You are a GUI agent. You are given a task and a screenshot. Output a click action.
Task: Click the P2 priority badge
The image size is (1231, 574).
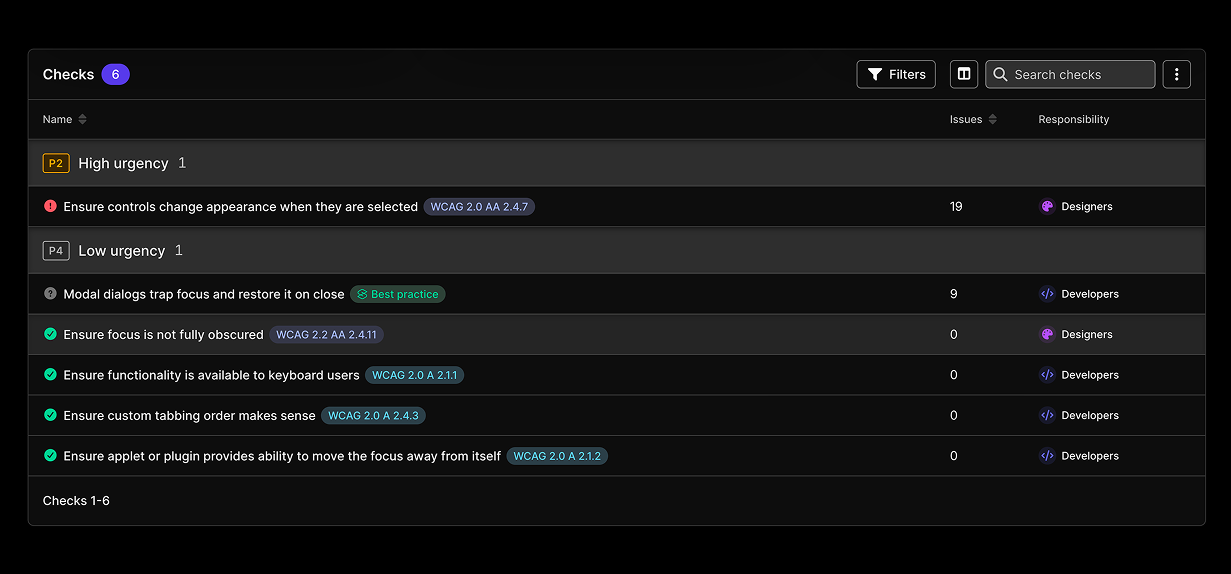tap(56, 163)
